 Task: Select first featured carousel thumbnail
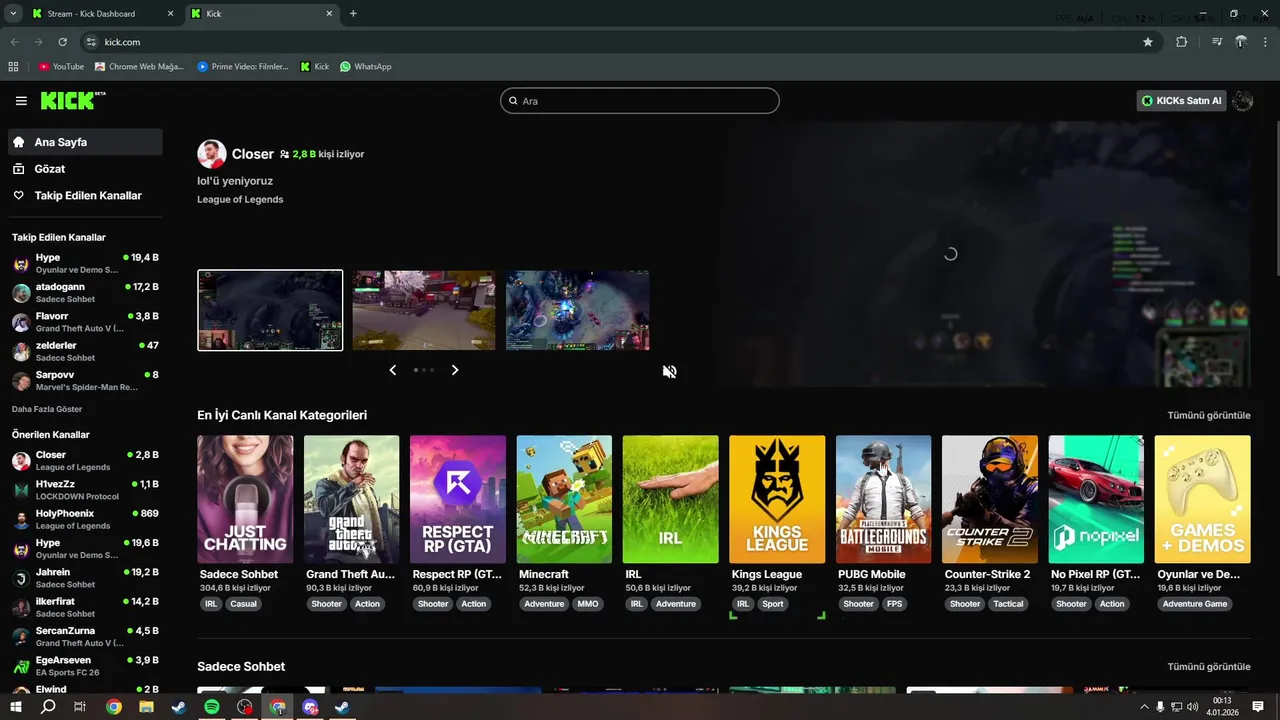pos(270,310)
